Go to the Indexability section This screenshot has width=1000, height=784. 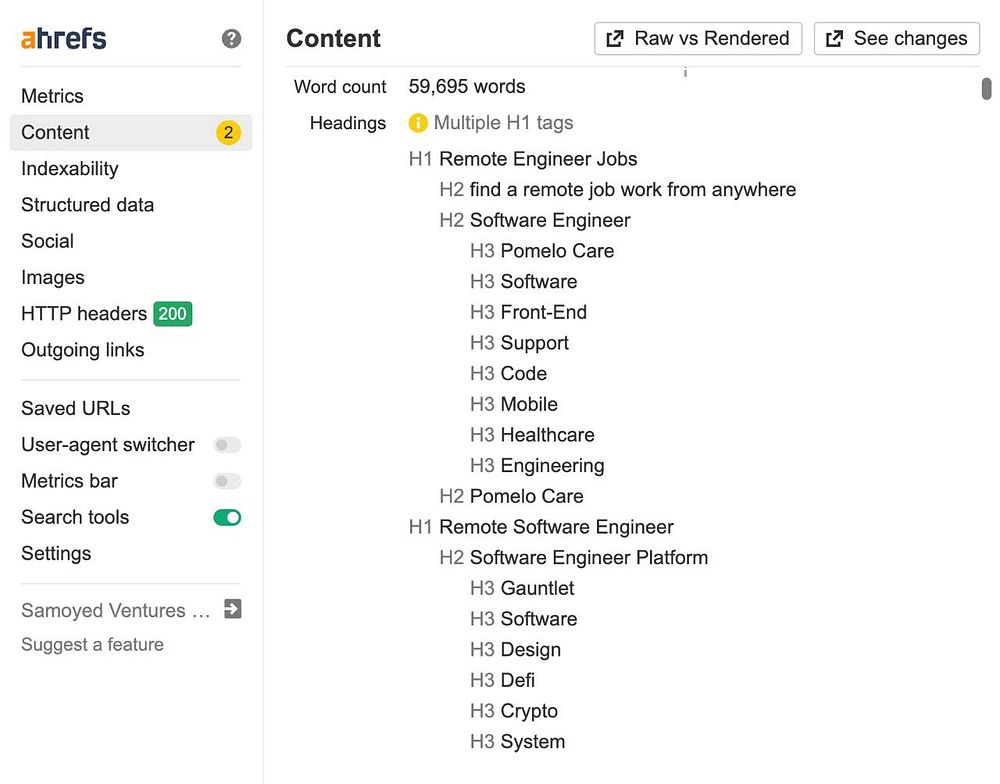[70, 169]
